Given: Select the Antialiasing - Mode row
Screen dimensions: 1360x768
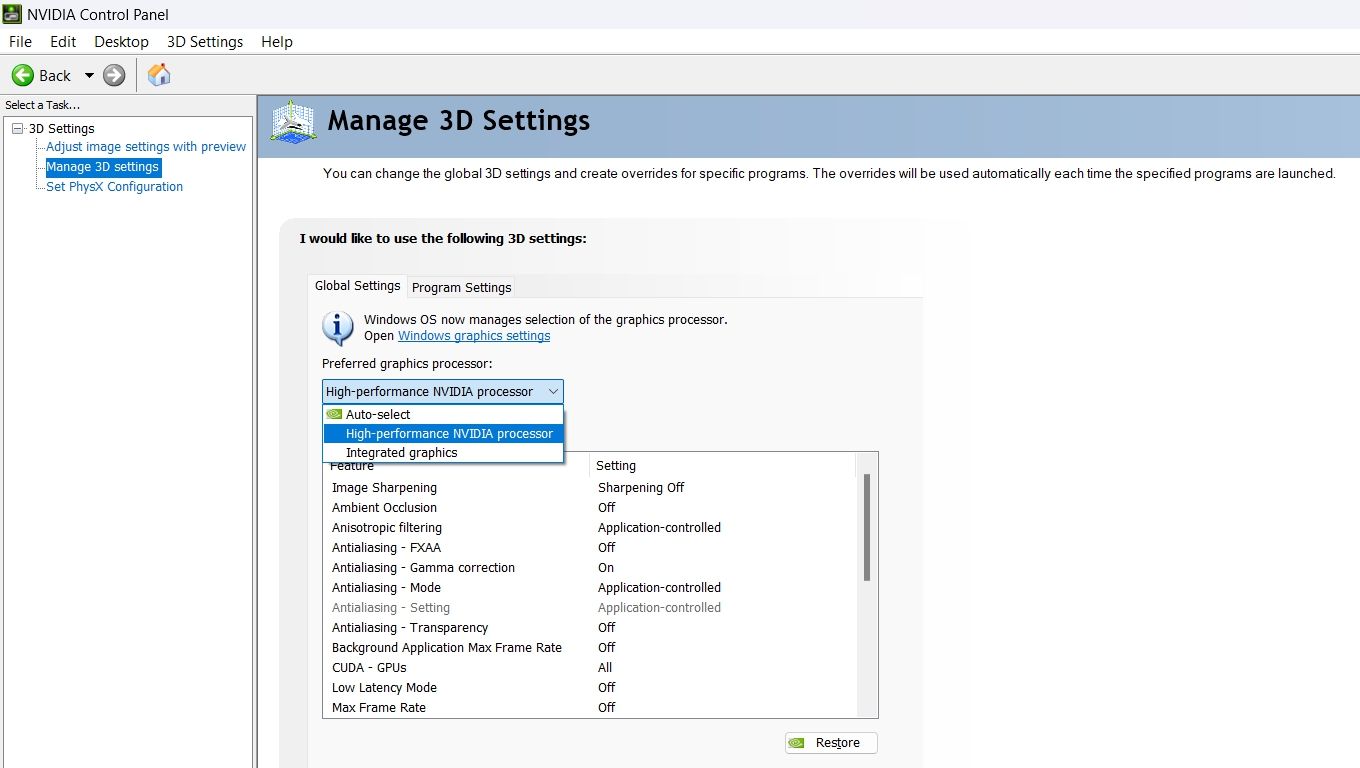Looking at the screenshot, I should 590,588.
